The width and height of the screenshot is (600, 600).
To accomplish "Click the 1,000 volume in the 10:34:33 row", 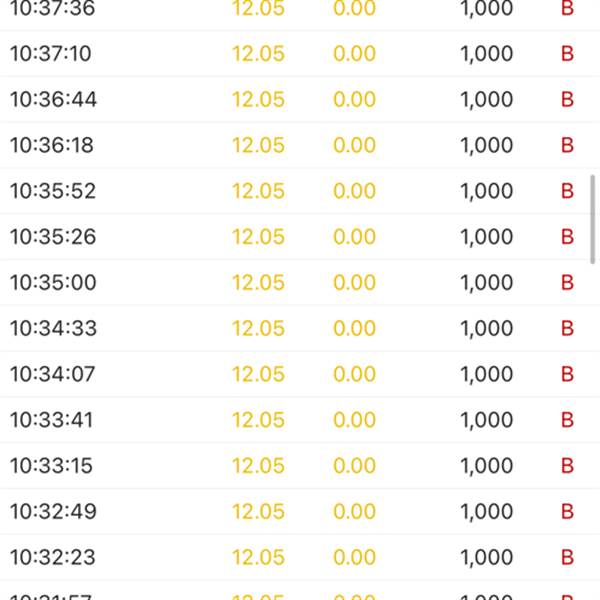I will (486, 329).
